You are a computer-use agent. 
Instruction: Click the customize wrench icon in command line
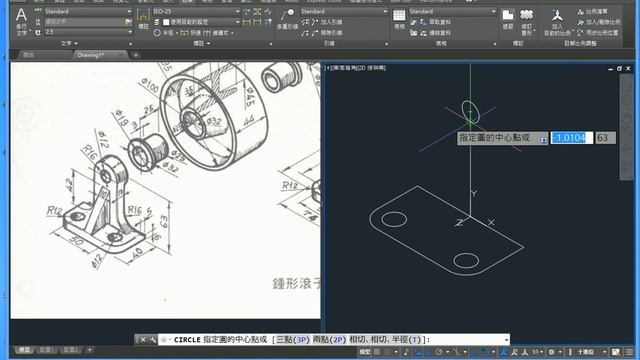point(152,340)
